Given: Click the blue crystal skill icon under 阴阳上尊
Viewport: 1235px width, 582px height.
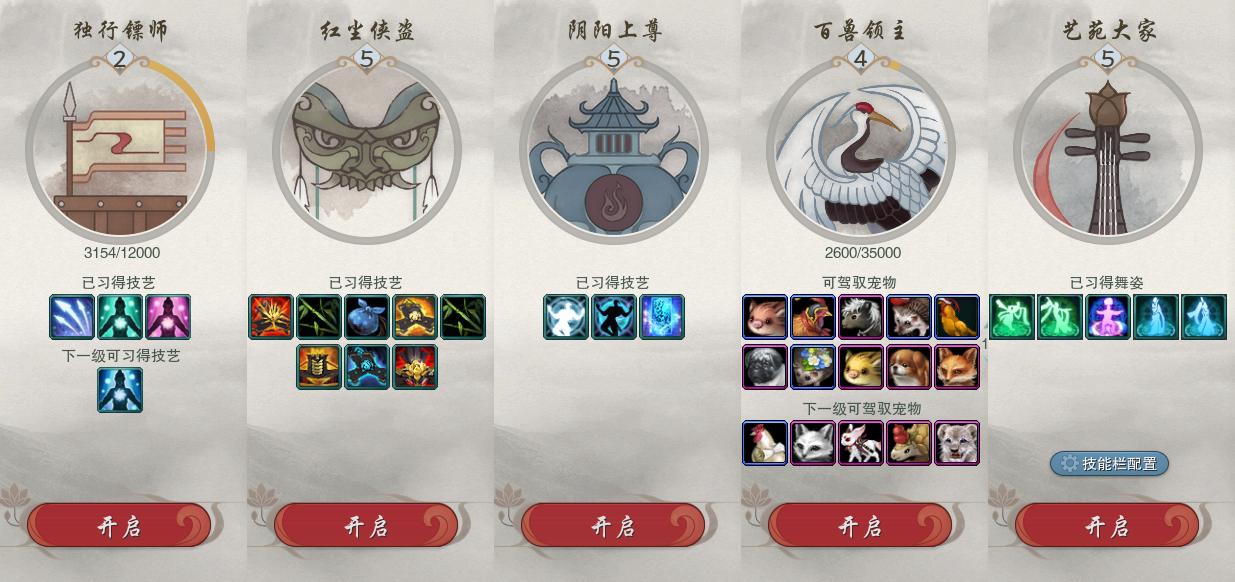Looking at the screenshot, I should [662, 317].
